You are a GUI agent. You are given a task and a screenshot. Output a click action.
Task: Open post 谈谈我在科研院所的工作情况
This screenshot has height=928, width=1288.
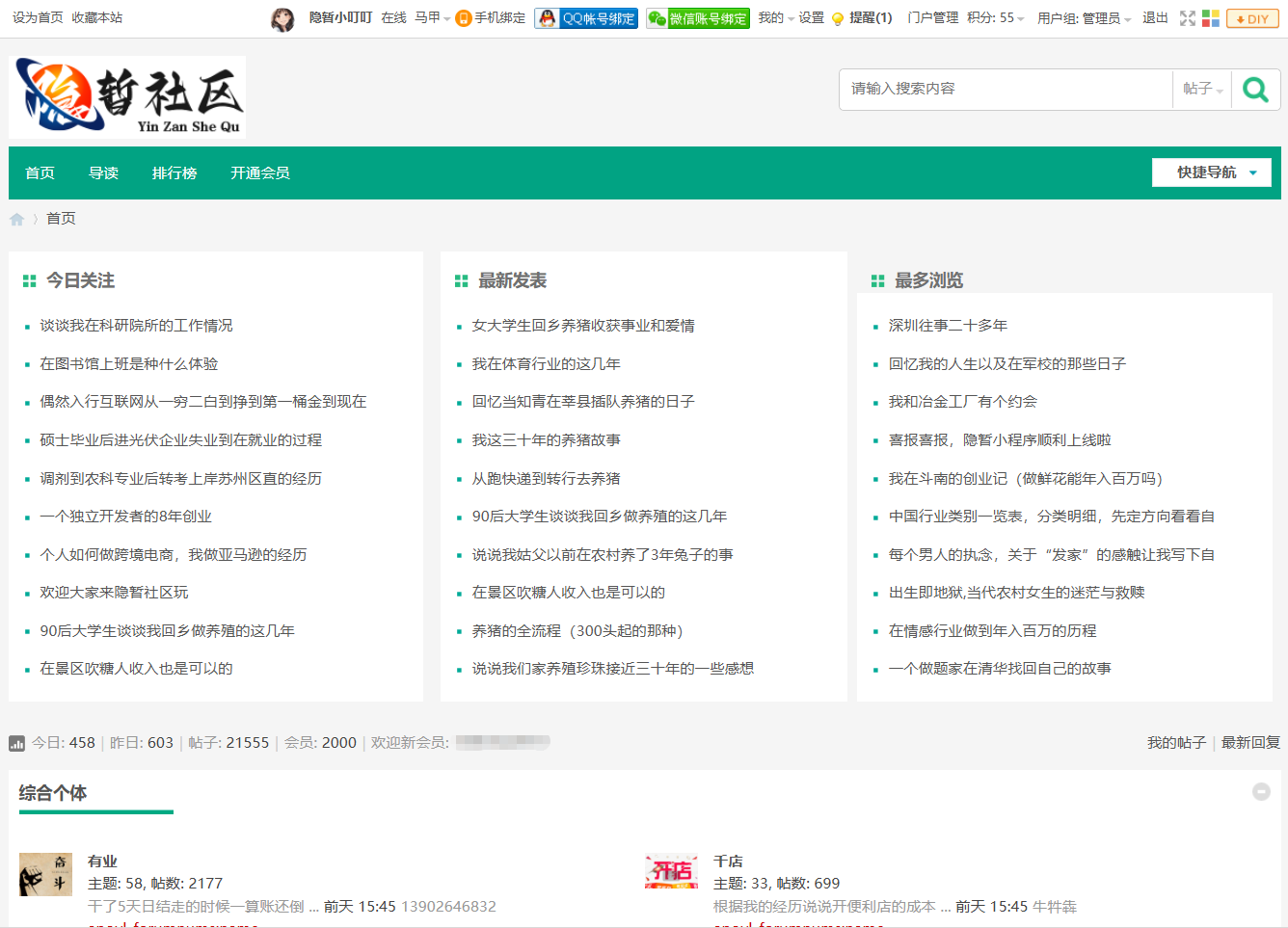tap(136, 326)
